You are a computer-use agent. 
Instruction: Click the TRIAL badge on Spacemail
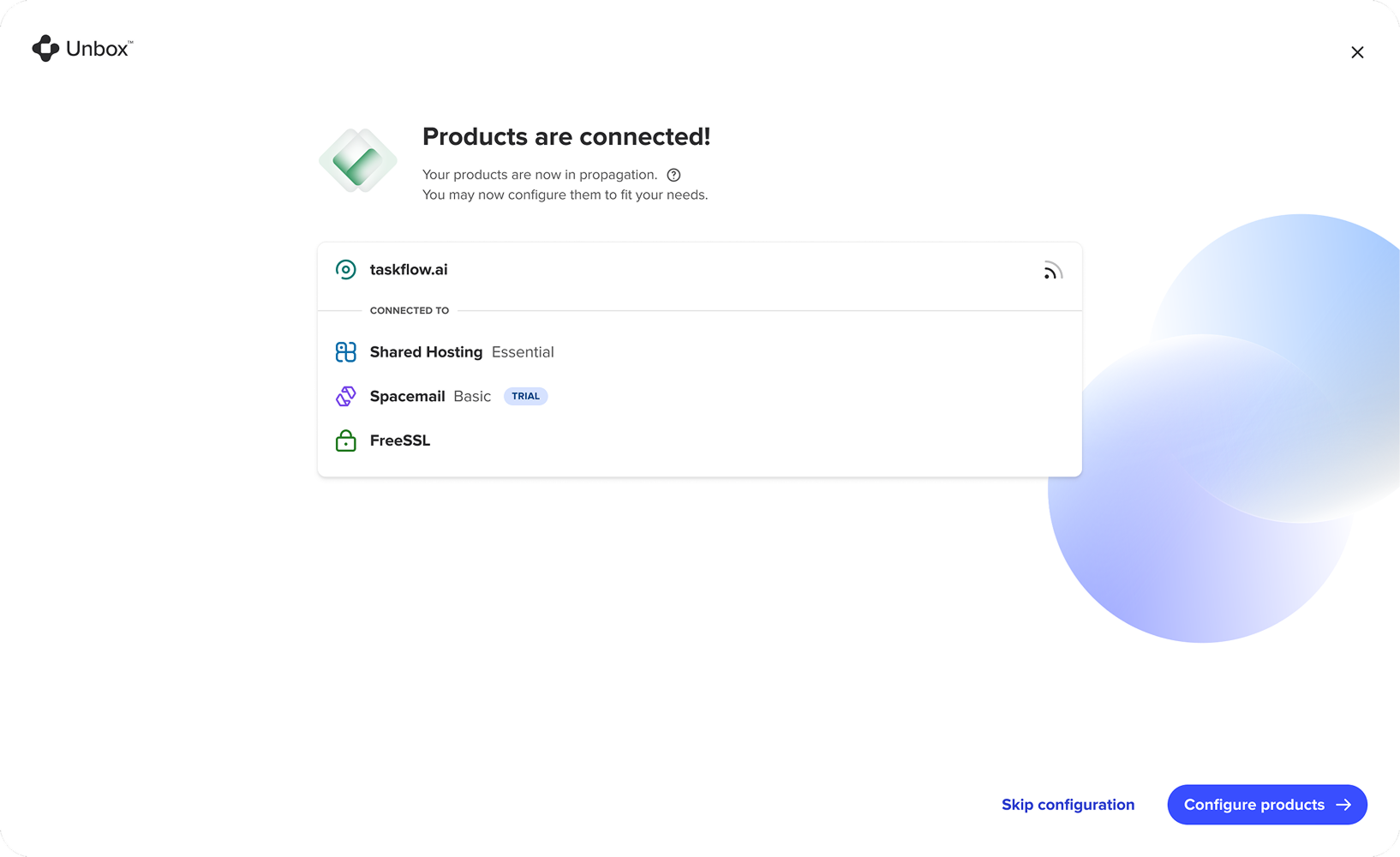point(525,396)
